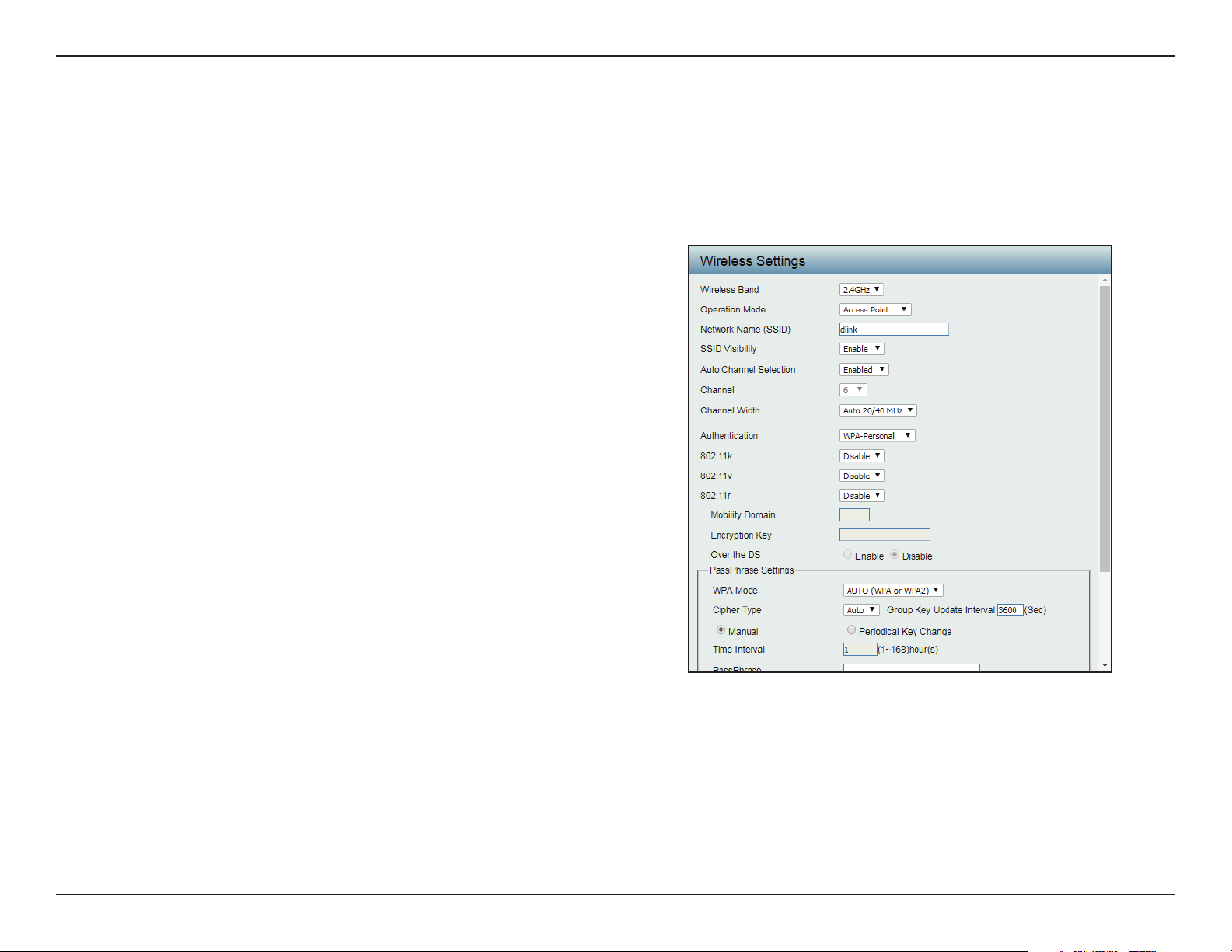The image size is (1232, 952).
Task: Click the scrollbar up arrow
Action: point(1105,280)
